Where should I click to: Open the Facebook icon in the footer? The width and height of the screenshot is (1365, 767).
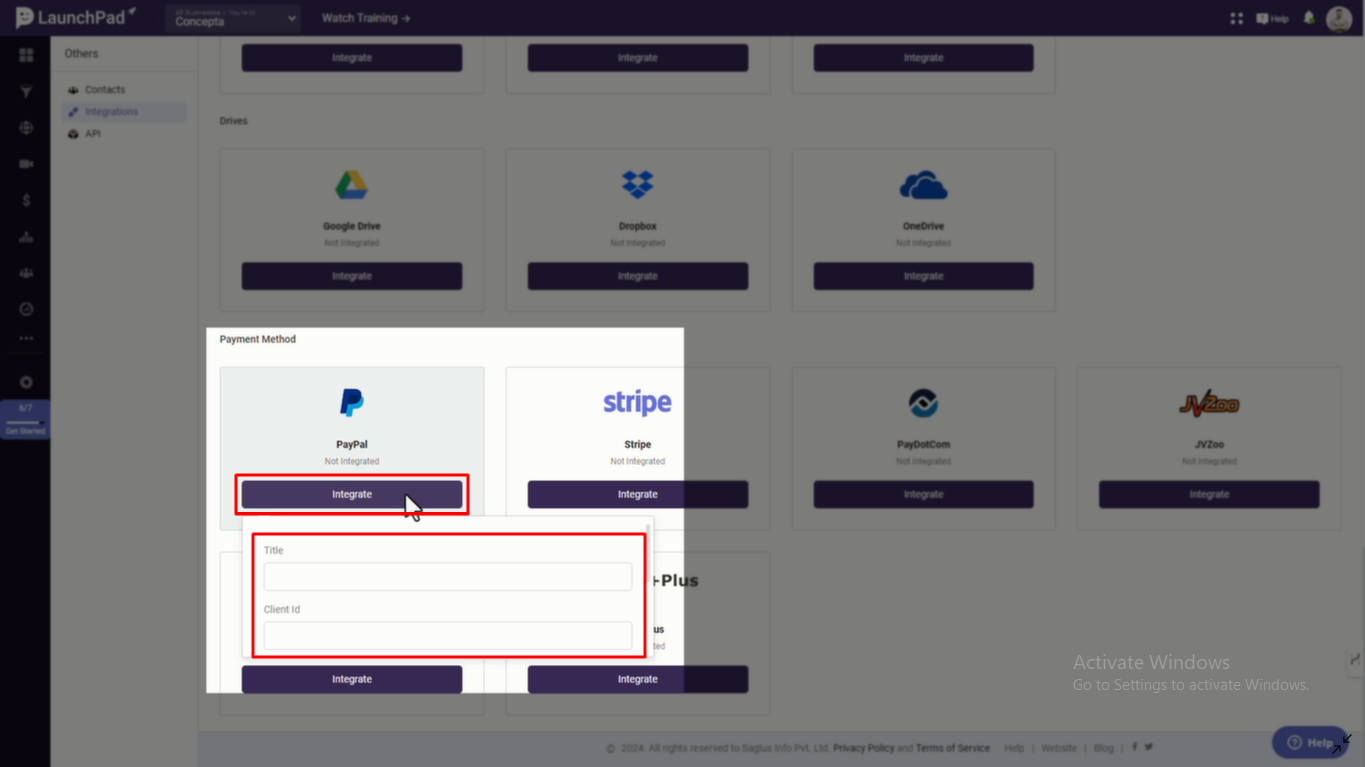pyautogui.click(x=1134, y=747)
